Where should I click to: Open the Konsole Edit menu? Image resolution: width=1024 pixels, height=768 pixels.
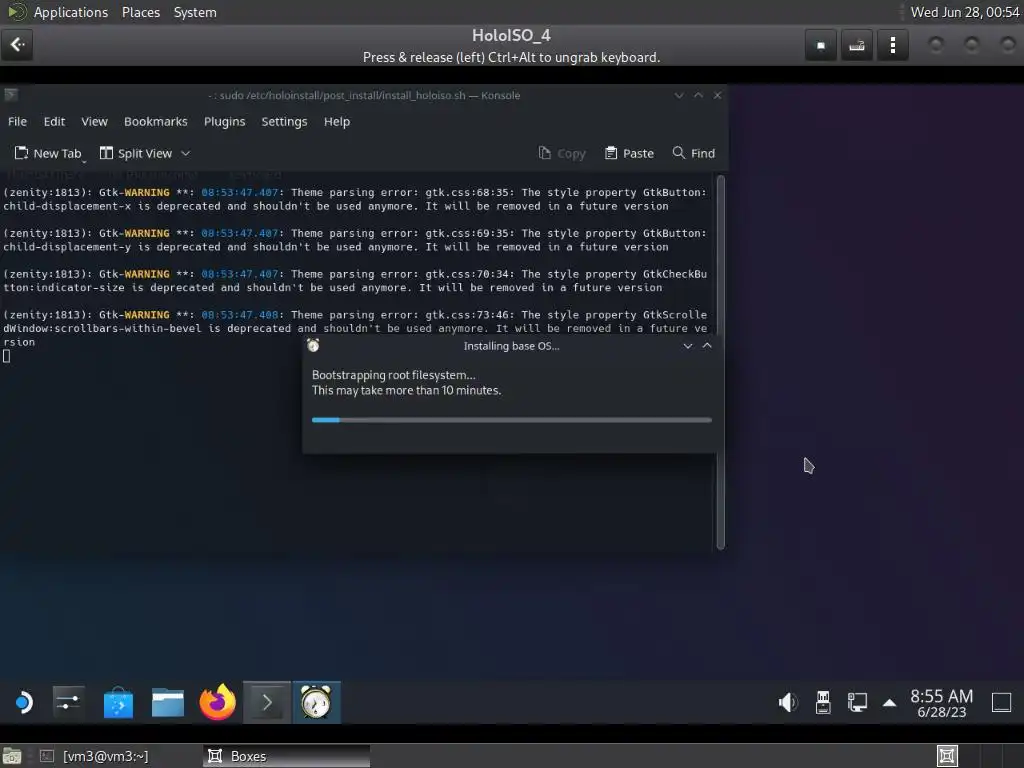point(54,121)
